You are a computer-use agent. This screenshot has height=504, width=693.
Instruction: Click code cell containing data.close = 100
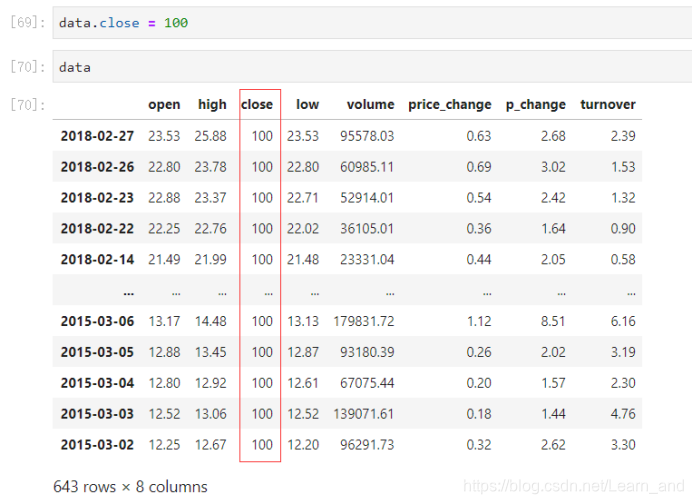pyautogui.click(x=372, y=23)
